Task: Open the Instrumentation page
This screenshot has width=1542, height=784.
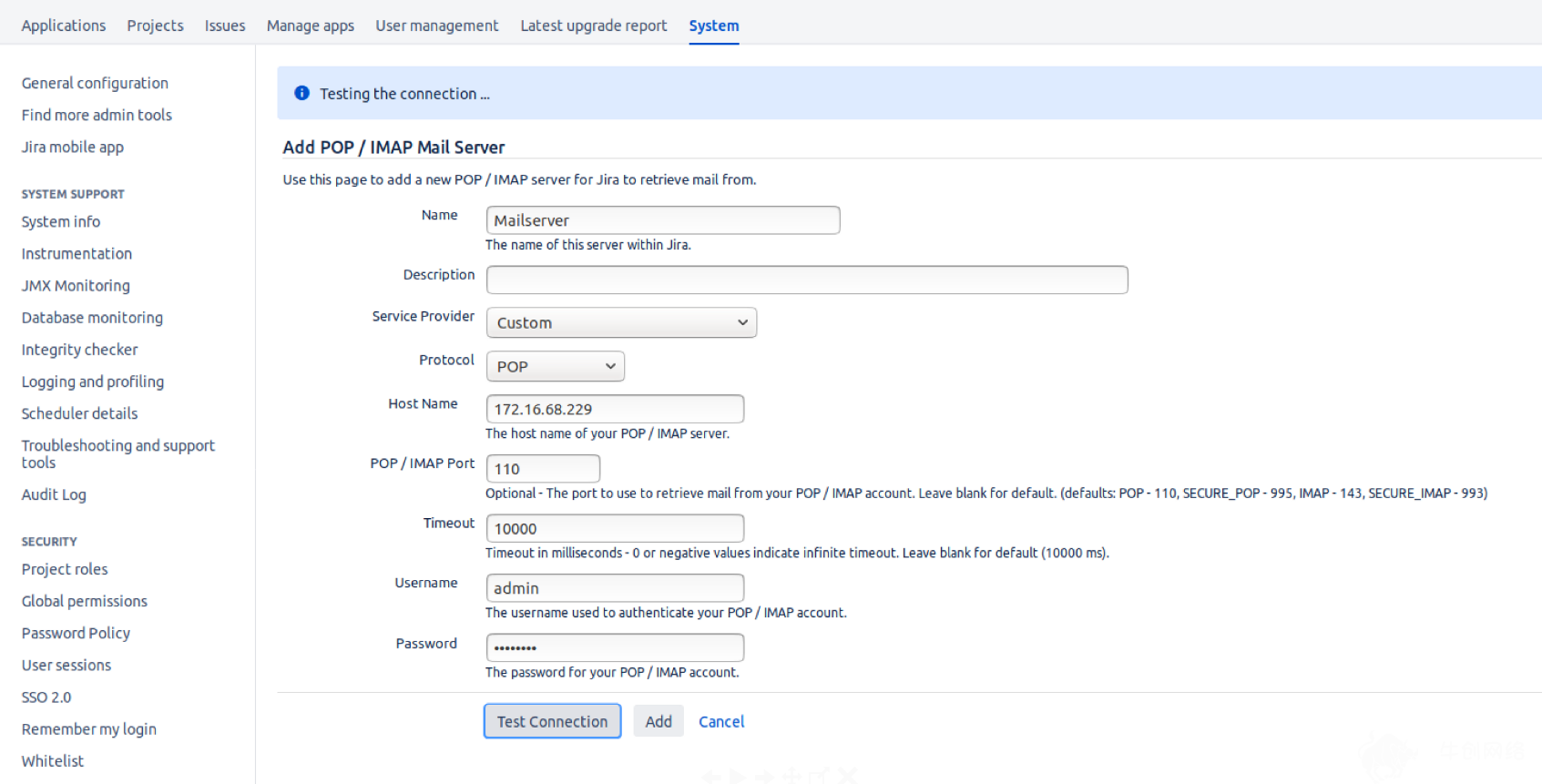Action: (77, 253)
